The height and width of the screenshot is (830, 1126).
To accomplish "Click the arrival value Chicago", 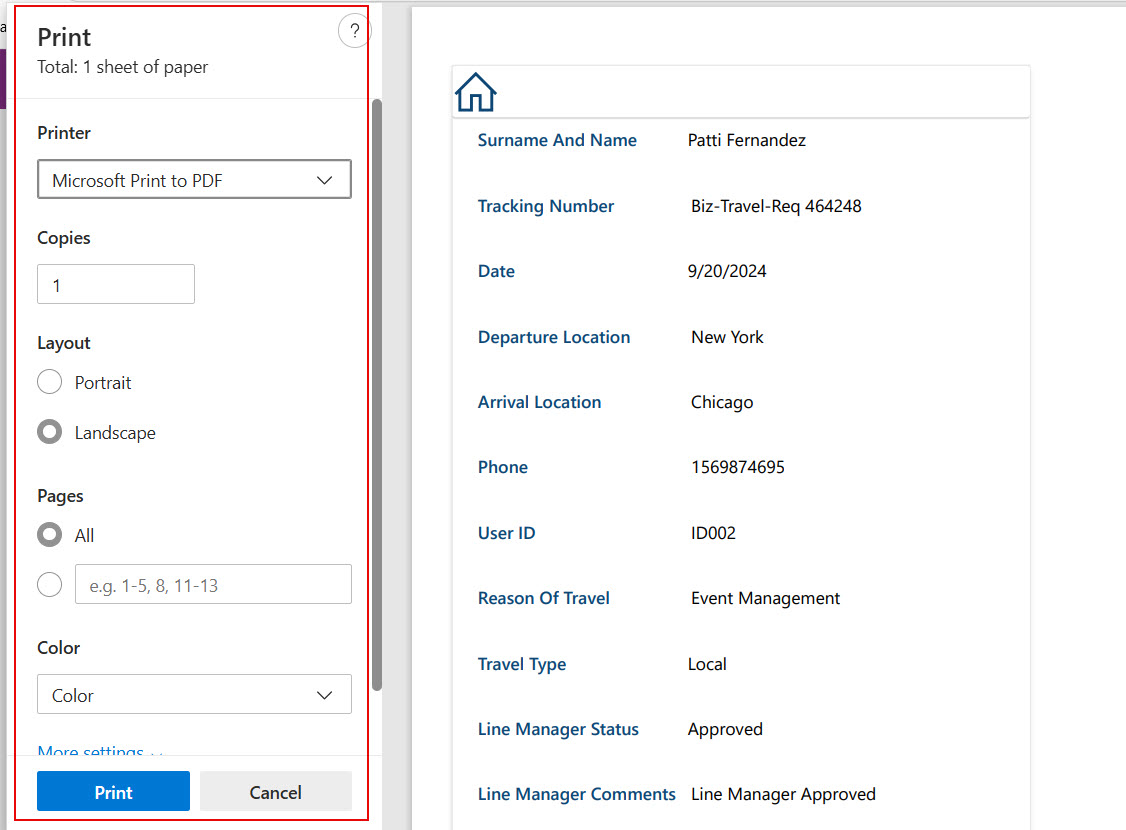I will click(x=722, y=402).
